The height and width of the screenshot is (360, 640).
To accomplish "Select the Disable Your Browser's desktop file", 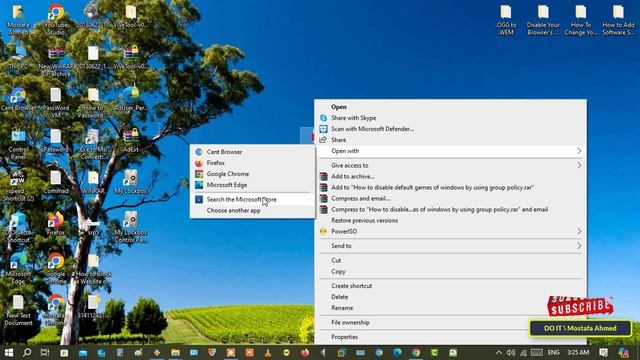I will point(543,20).
